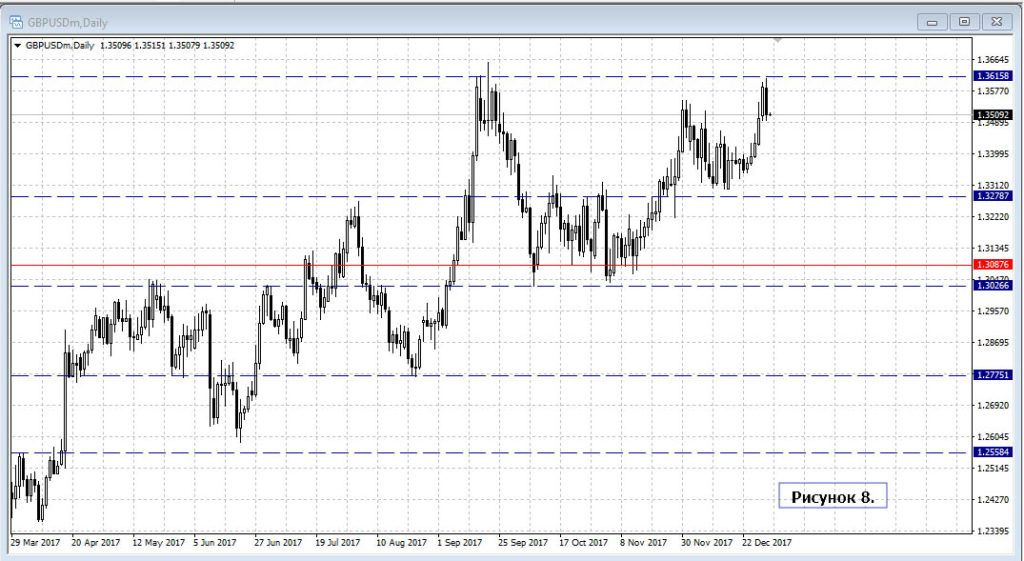Close the GBPUSDm,Daily chart window
Viewport: 1024px width, 561px height.
point(995,21)
